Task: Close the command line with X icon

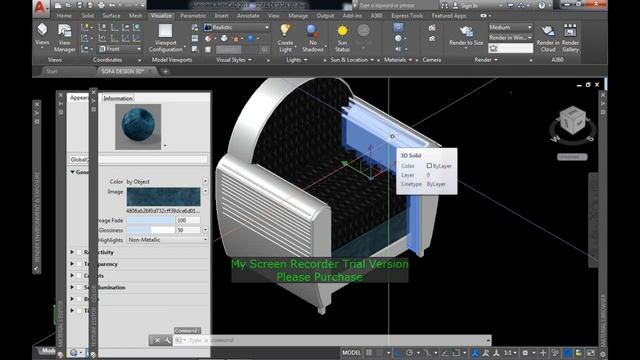Action: pyautogui.click(x=157, y=340)
